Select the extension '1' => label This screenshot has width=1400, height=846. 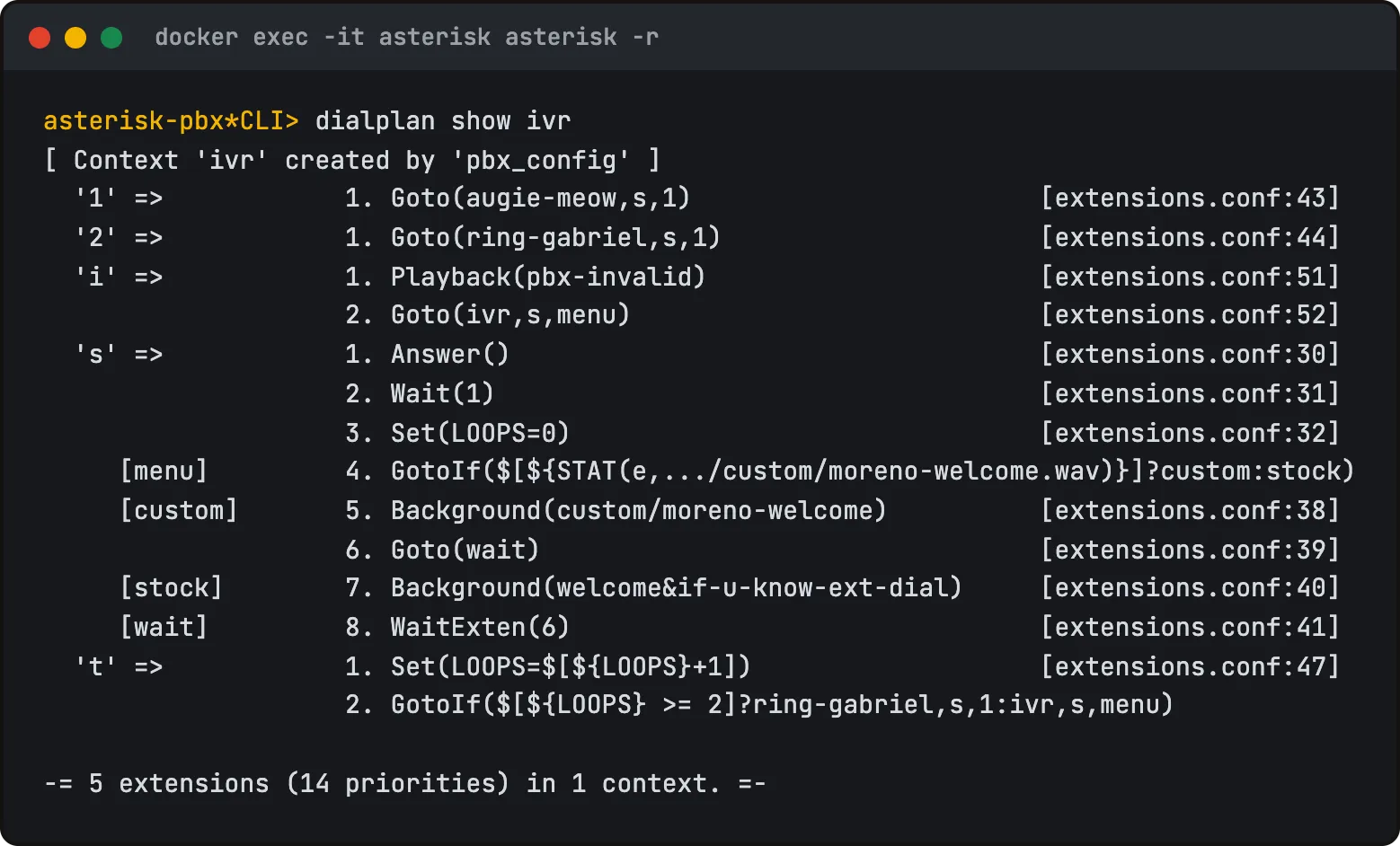[x=119, y=198]
